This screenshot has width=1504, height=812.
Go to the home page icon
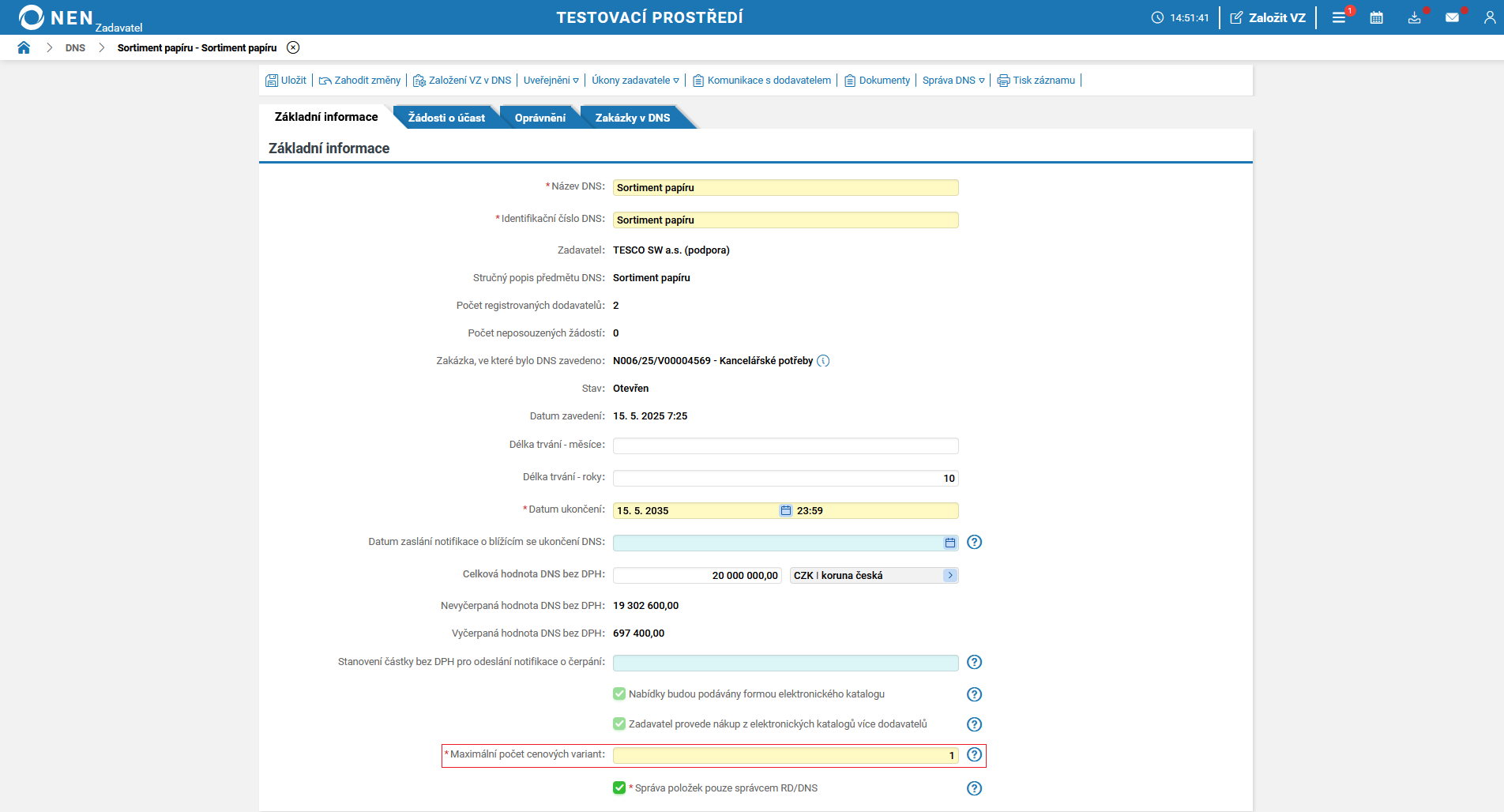[24, 47]
